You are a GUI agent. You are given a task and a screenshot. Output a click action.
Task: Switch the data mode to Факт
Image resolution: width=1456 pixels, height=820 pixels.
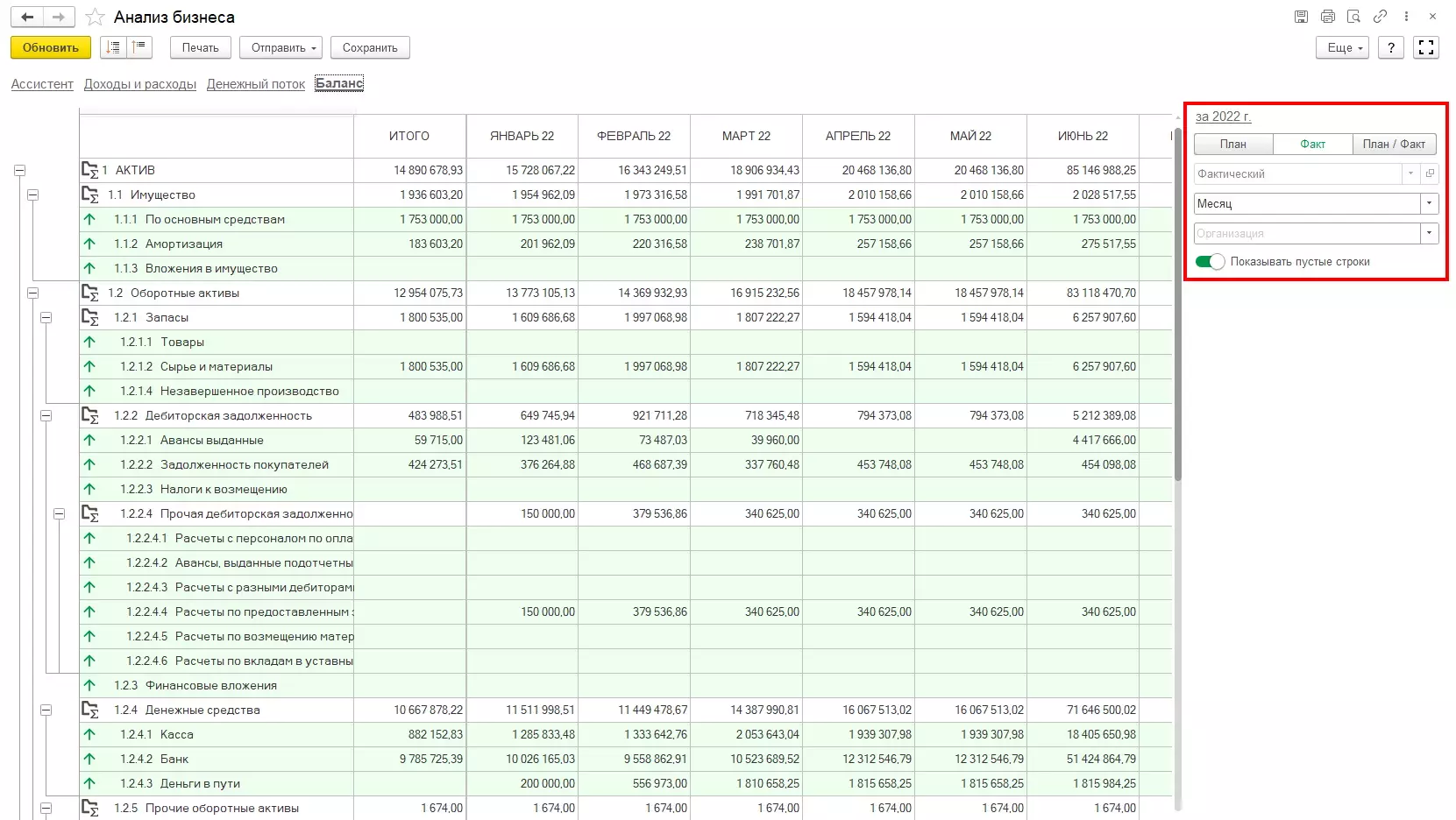(x=1312, y=144)
